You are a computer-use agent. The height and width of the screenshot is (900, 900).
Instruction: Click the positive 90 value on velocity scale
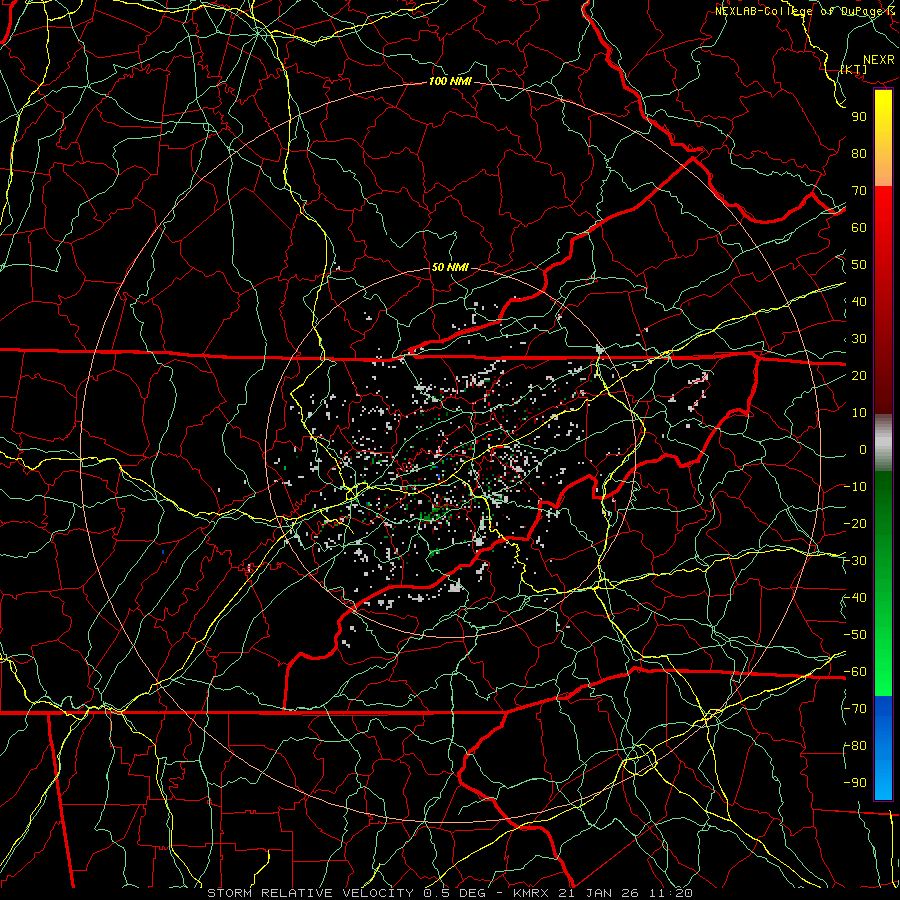click(x=859, y=117)
